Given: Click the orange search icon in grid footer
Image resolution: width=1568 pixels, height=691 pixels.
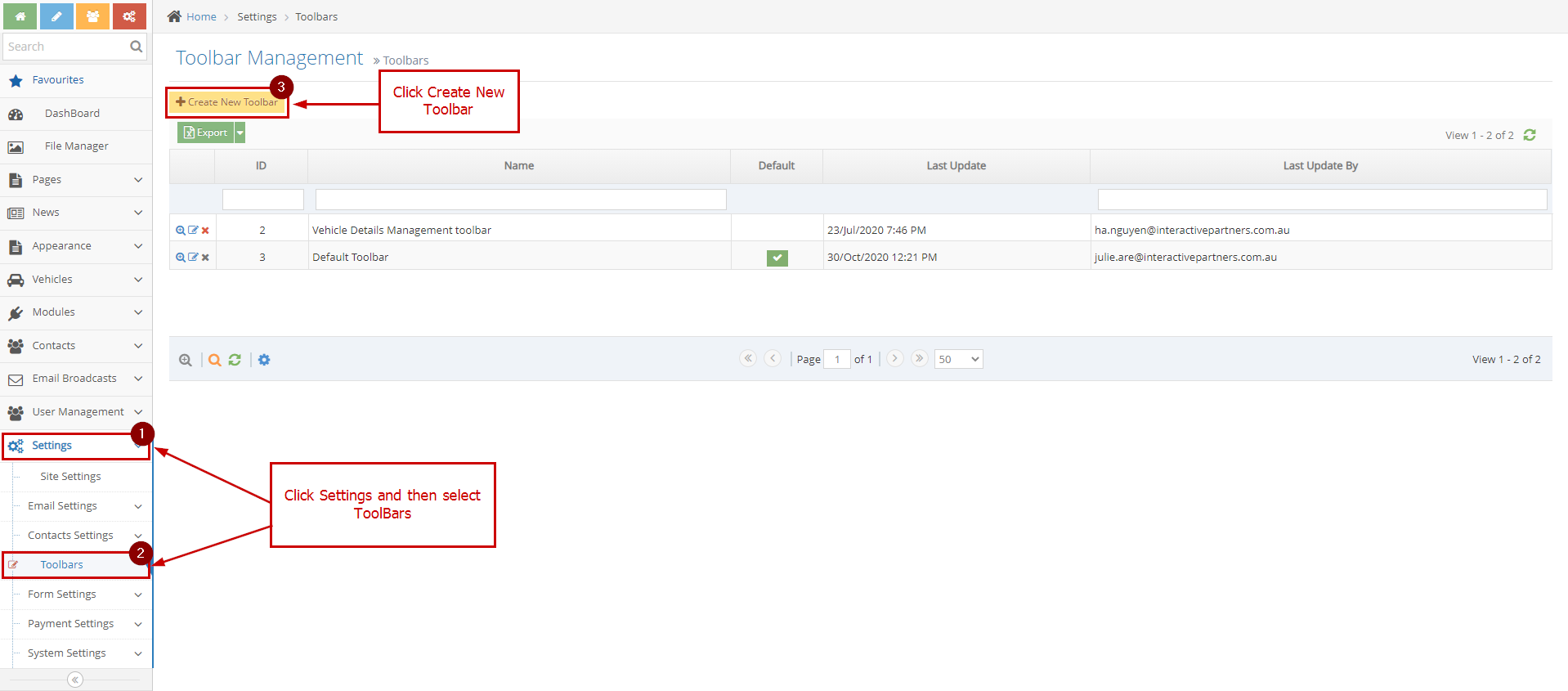Looking at the screenshot, I should (x=214, y=360).
